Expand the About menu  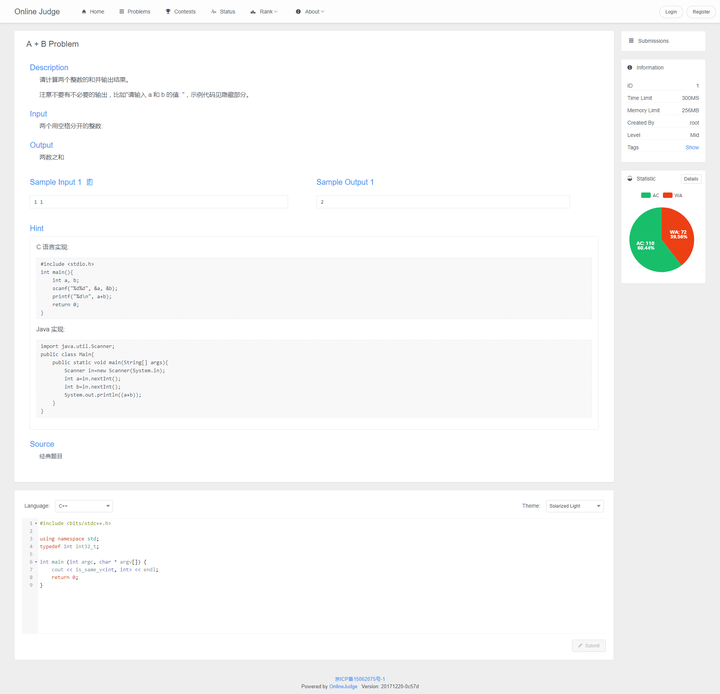click(313, 12)
